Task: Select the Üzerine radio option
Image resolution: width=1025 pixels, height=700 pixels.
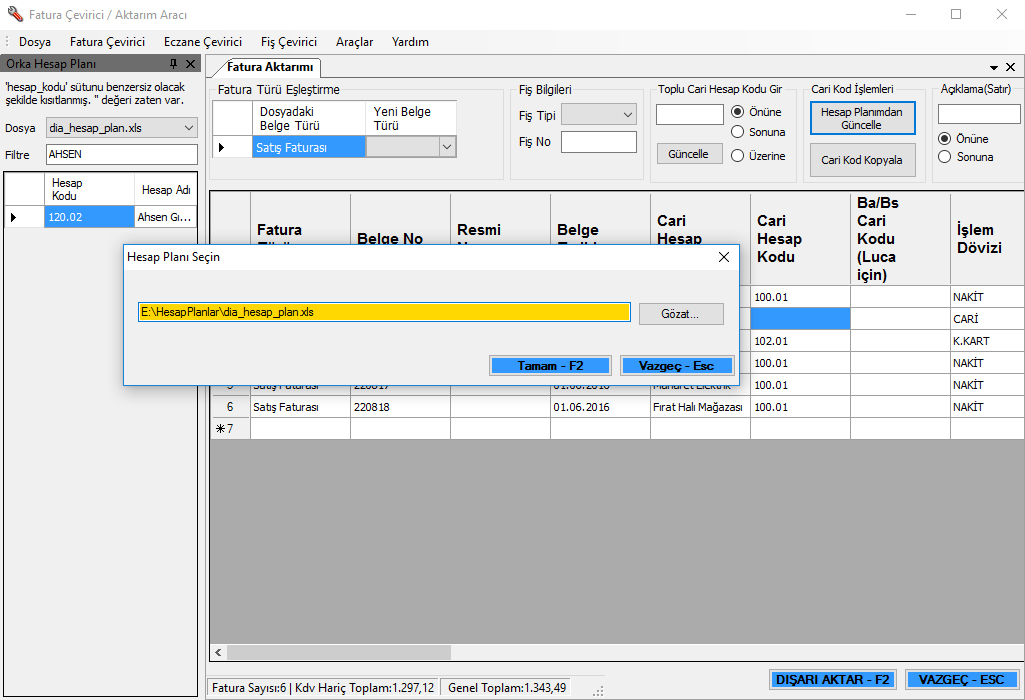Action: click(737, 156)
